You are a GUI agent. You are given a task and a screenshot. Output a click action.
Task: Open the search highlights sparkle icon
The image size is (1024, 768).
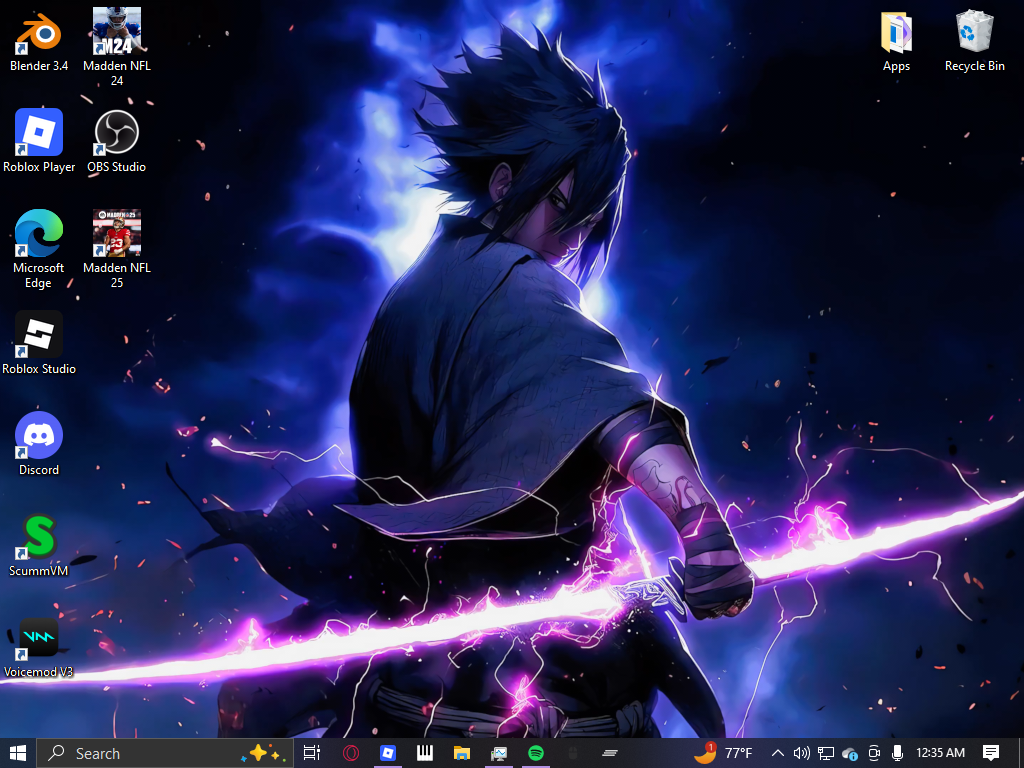(261, 753)
